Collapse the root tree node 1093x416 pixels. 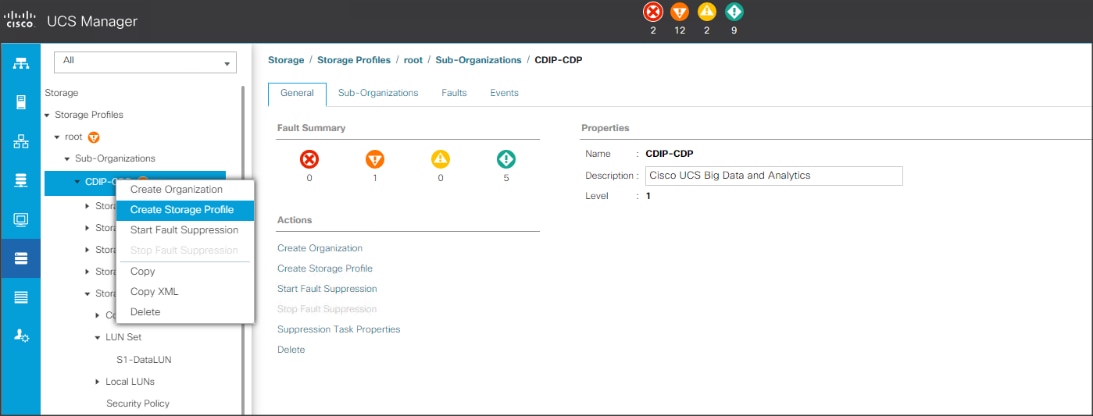tap(57, 137)
